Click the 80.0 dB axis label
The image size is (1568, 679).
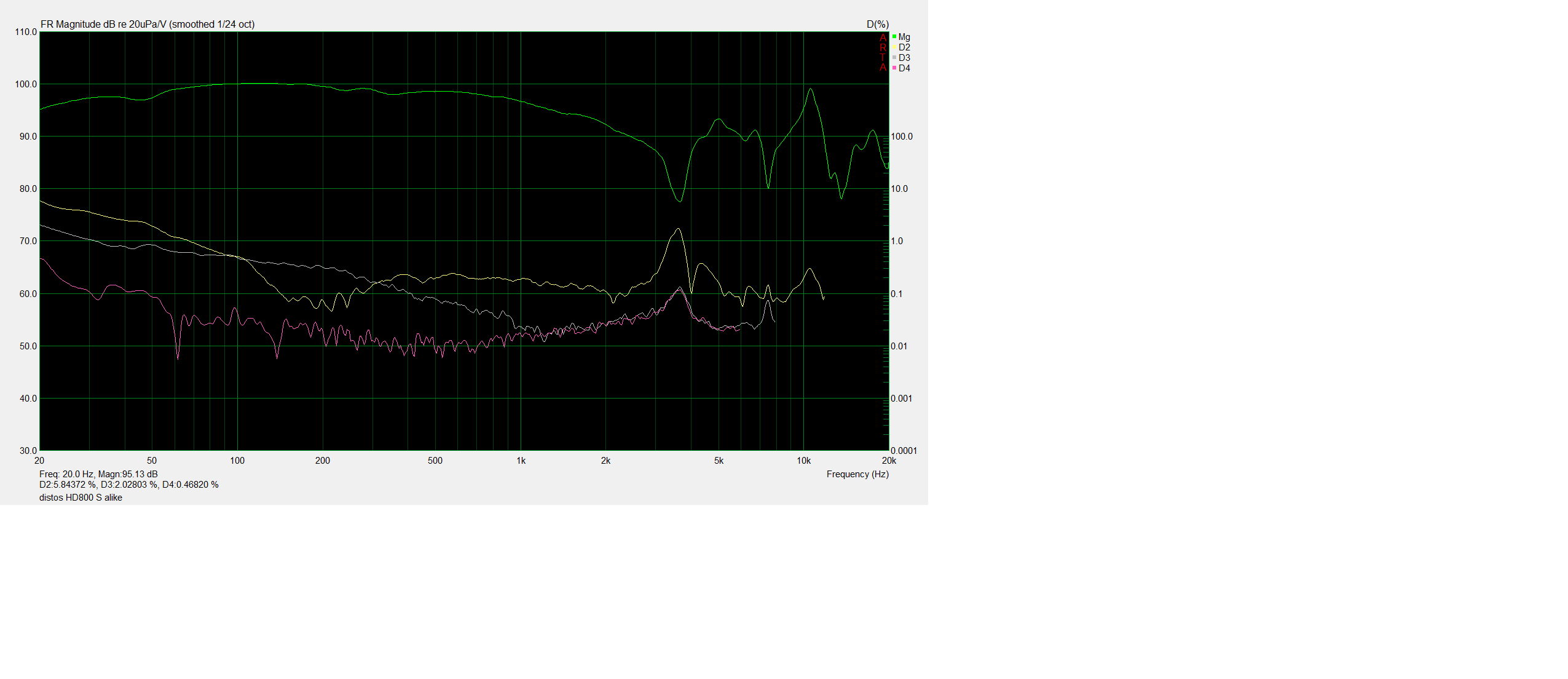tap(28, 189)
